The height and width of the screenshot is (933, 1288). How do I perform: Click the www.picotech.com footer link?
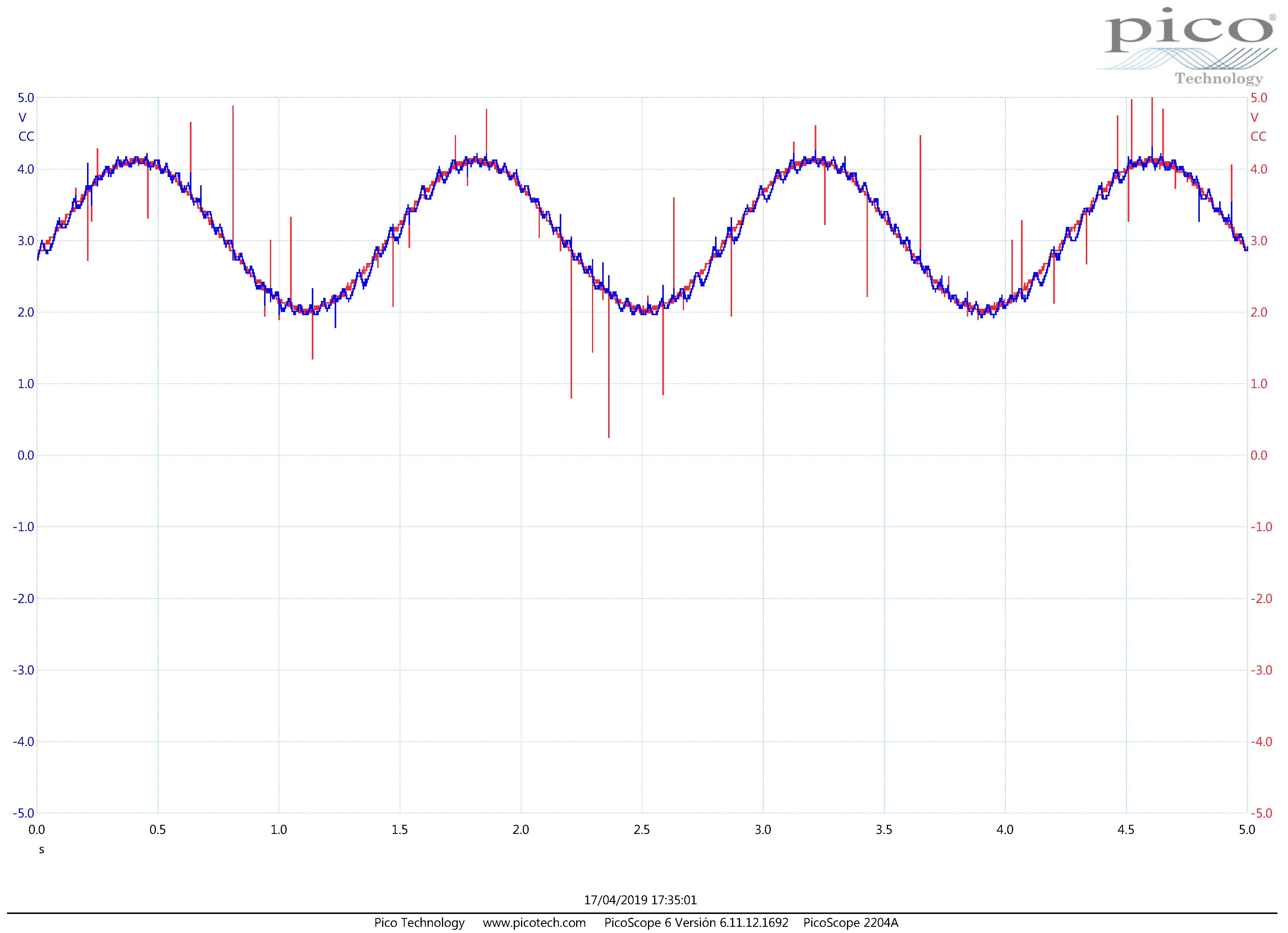(x=534, y=923)
